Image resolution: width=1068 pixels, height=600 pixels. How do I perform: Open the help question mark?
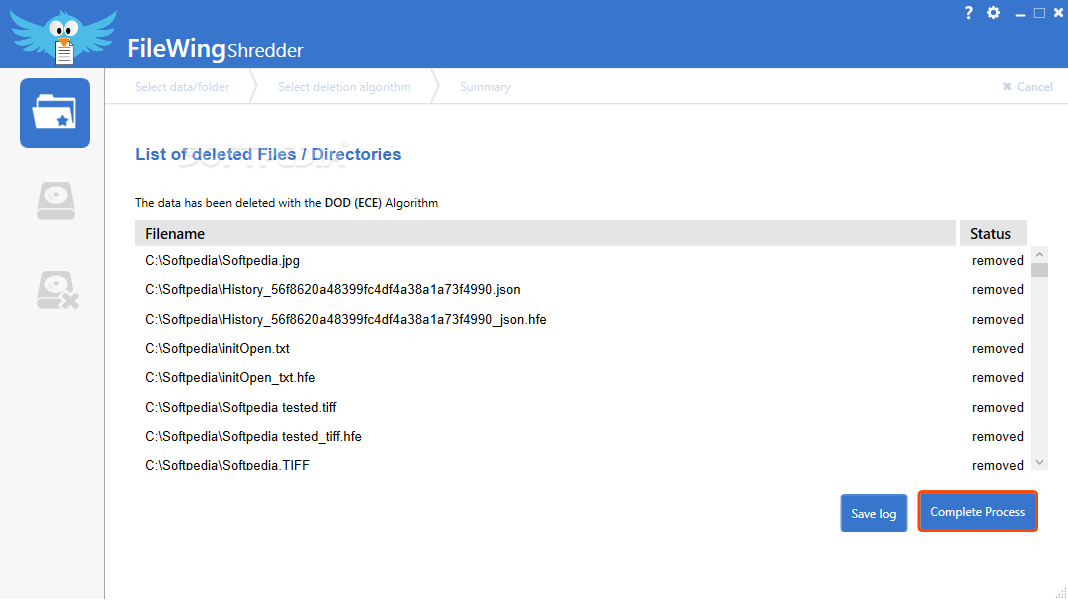(x=969, y=13)
